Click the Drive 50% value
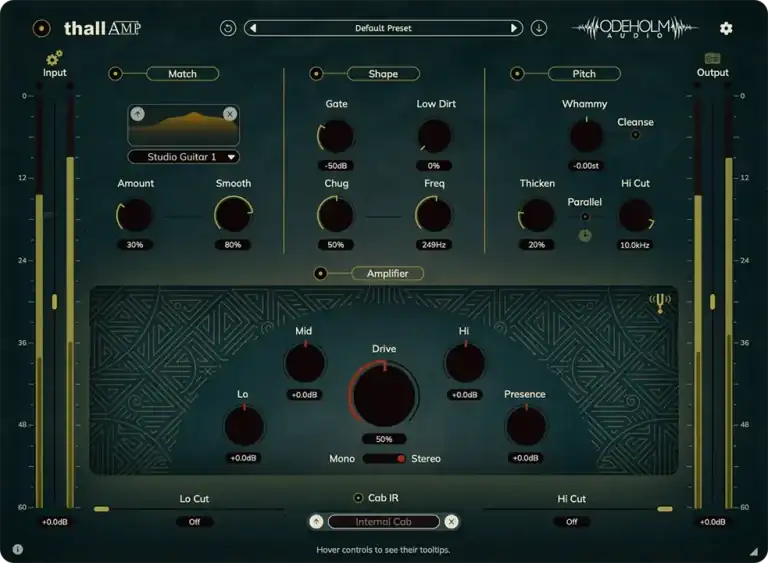 tap(384, 439)
